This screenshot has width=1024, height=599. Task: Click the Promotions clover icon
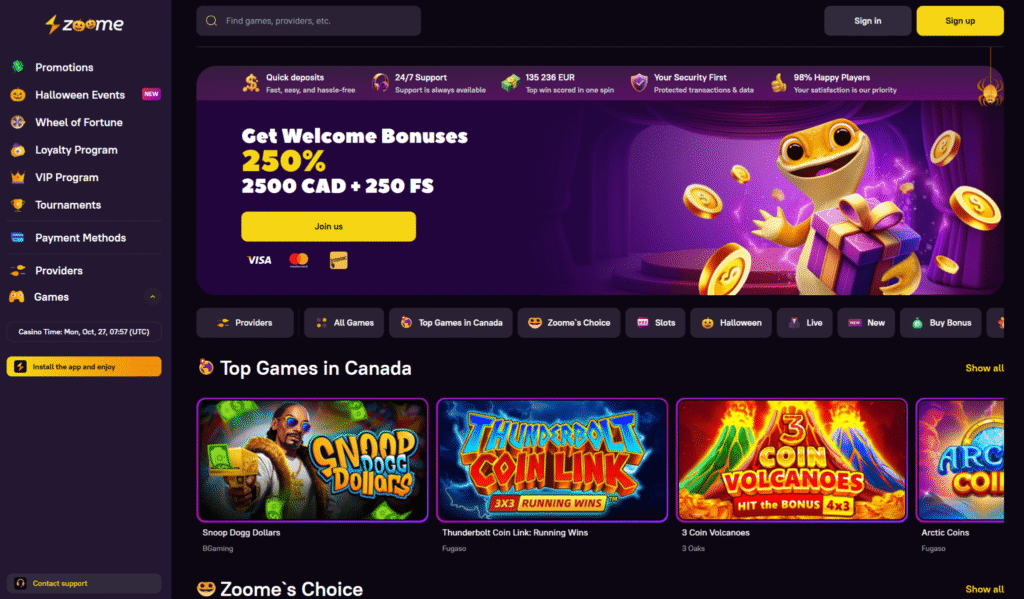click(18, 67)
